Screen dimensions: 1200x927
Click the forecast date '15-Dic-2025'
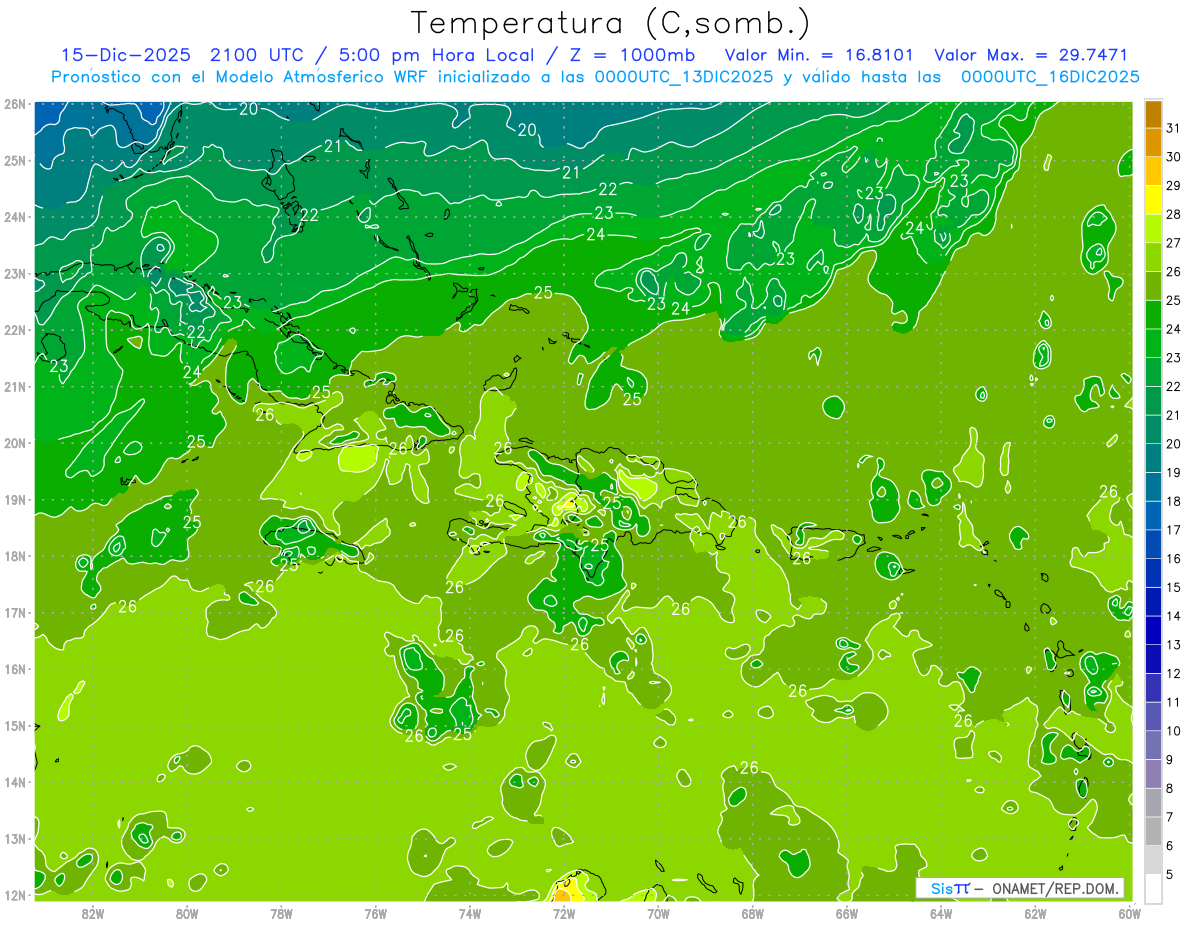coord(126,55)
